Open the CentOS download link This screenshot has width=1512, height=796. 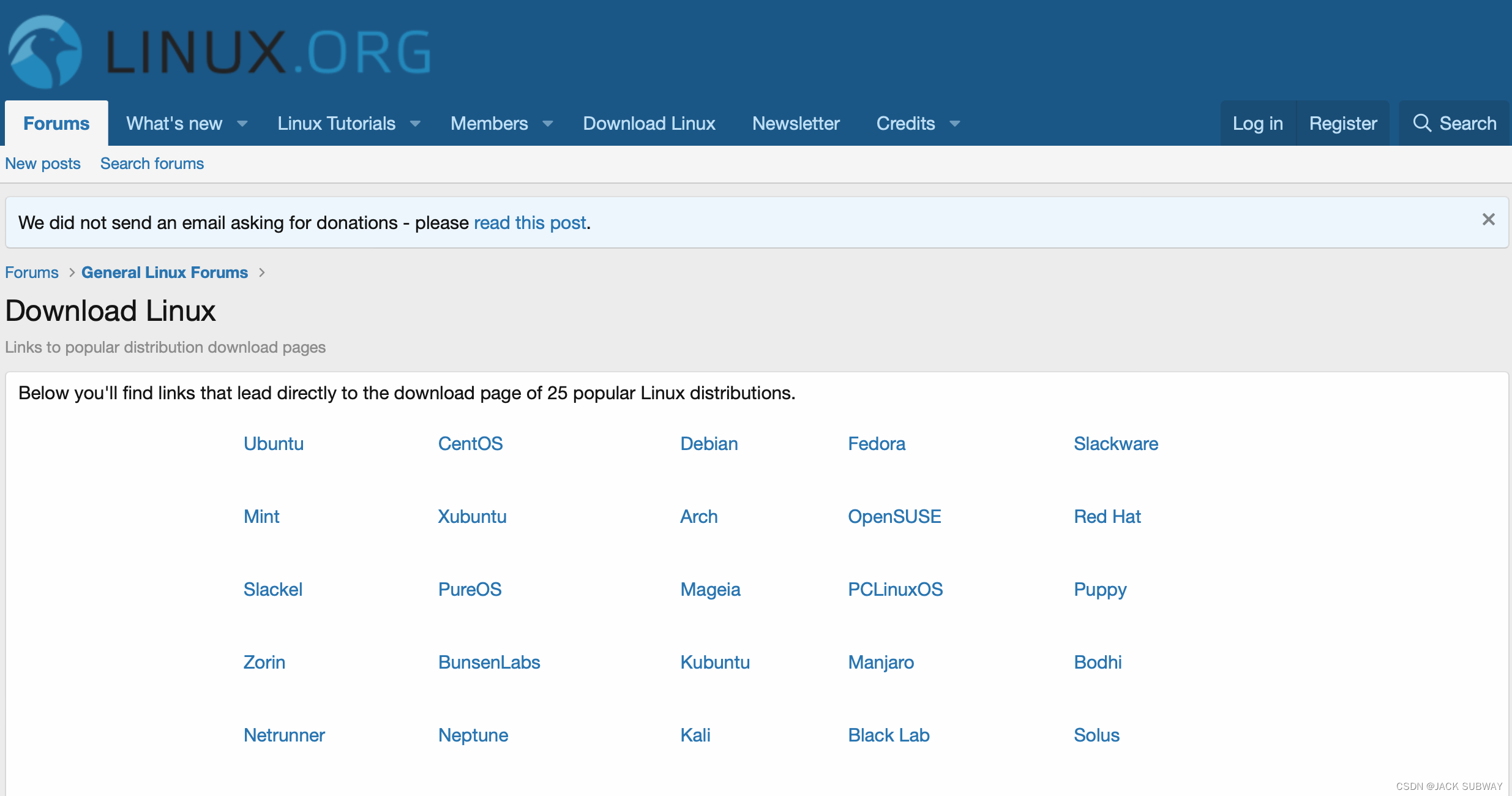click(x=470, y=444)
